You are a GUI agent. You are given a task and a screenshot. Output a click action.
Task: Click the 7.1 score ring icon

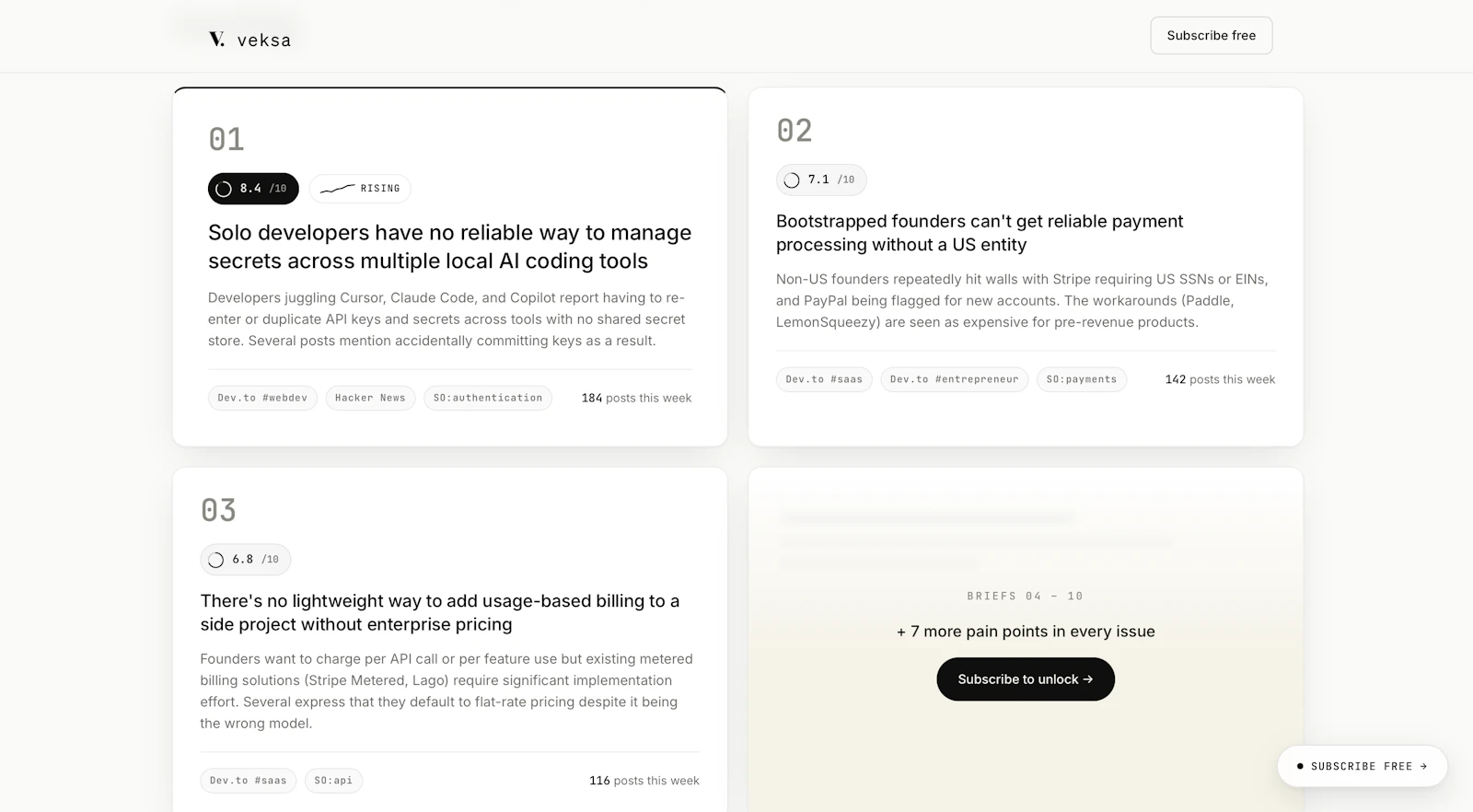792,180
